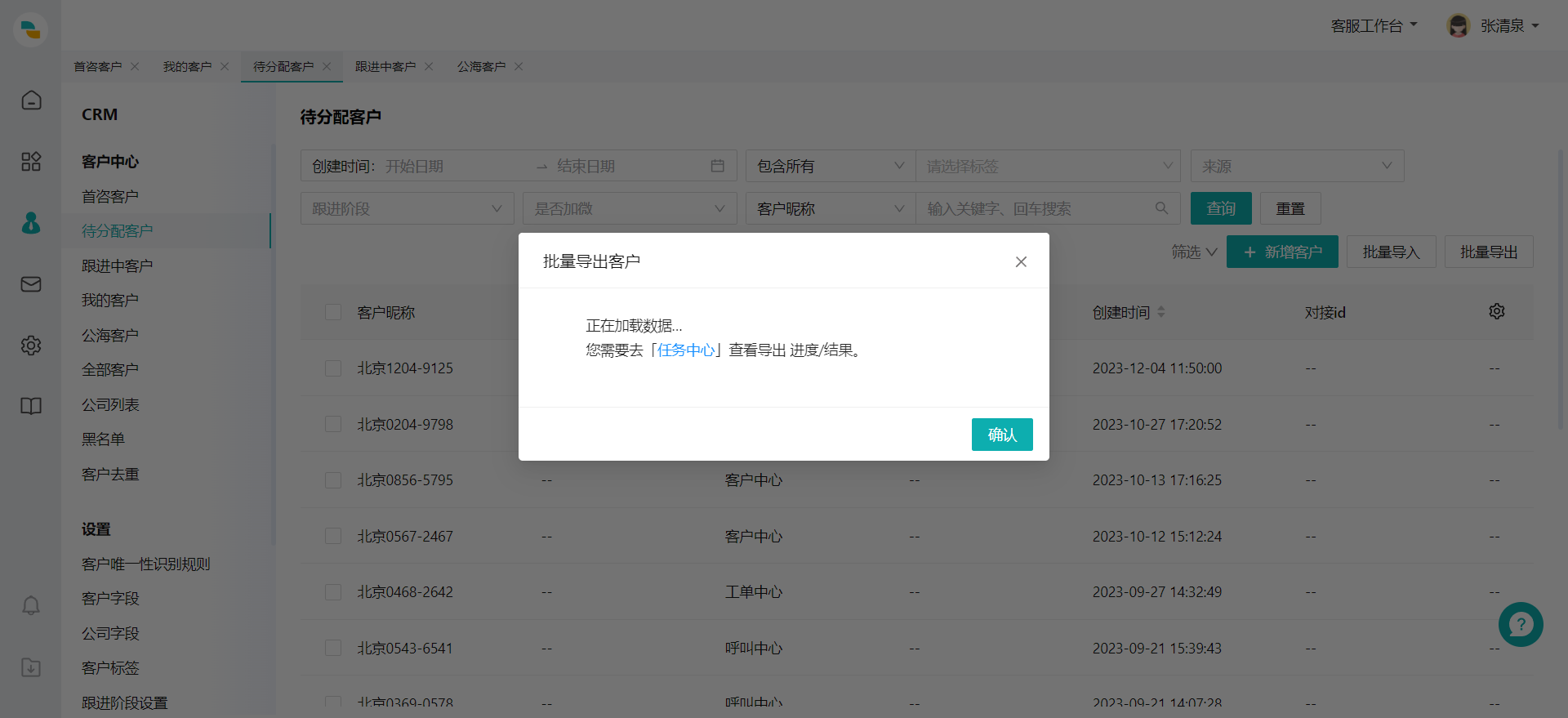The width and height of the screenshot is (1568, 718).
Task: Check the row 北京0567-2467
Action: click(333, 536)
